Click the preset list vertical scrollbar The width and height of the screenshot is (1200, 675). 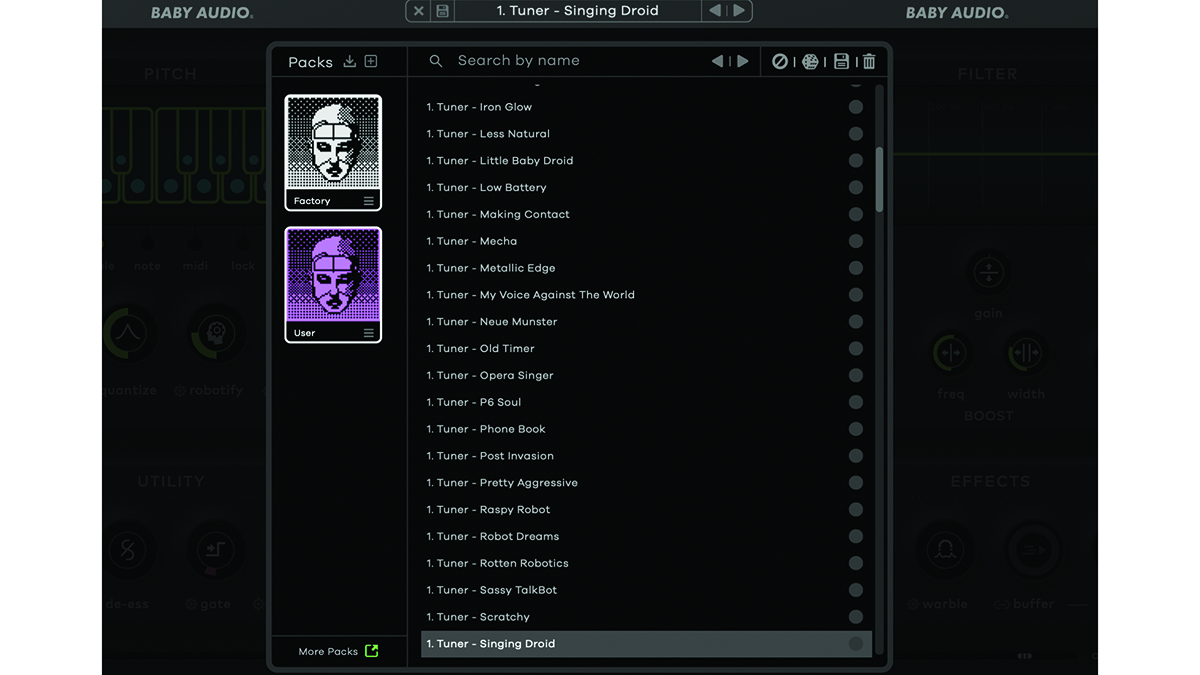click(x=880, y=180)
